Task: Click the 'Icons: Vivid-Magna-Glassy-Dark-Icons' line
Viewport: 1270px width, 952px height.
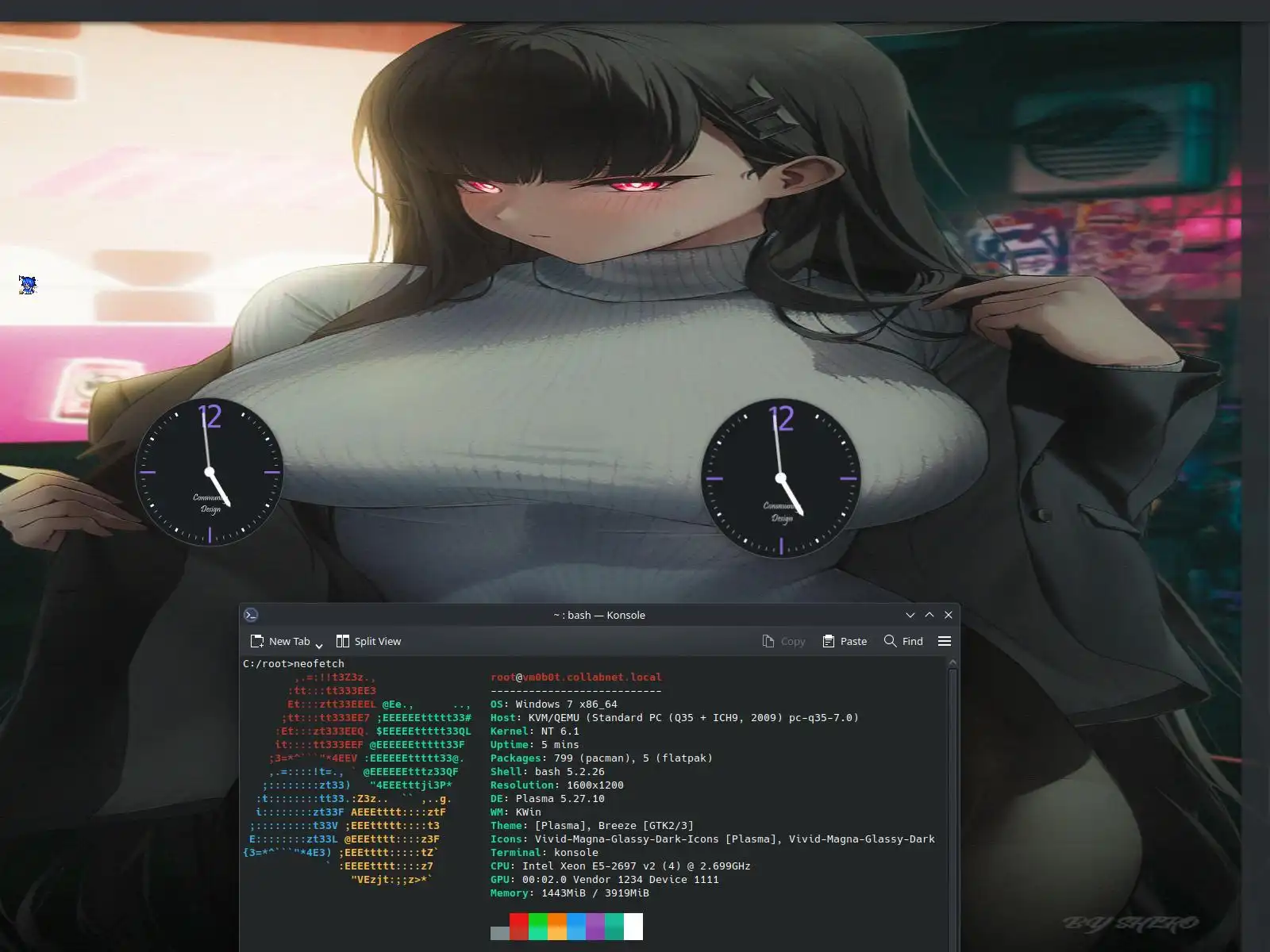Action: [x=713, y=839]
